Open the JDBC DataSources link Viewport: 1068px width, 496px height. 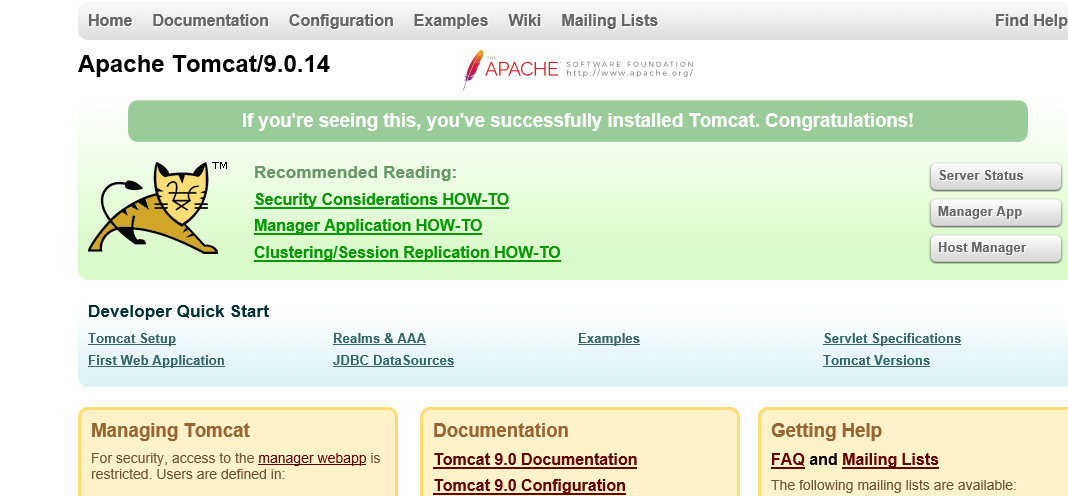point(393,360)
